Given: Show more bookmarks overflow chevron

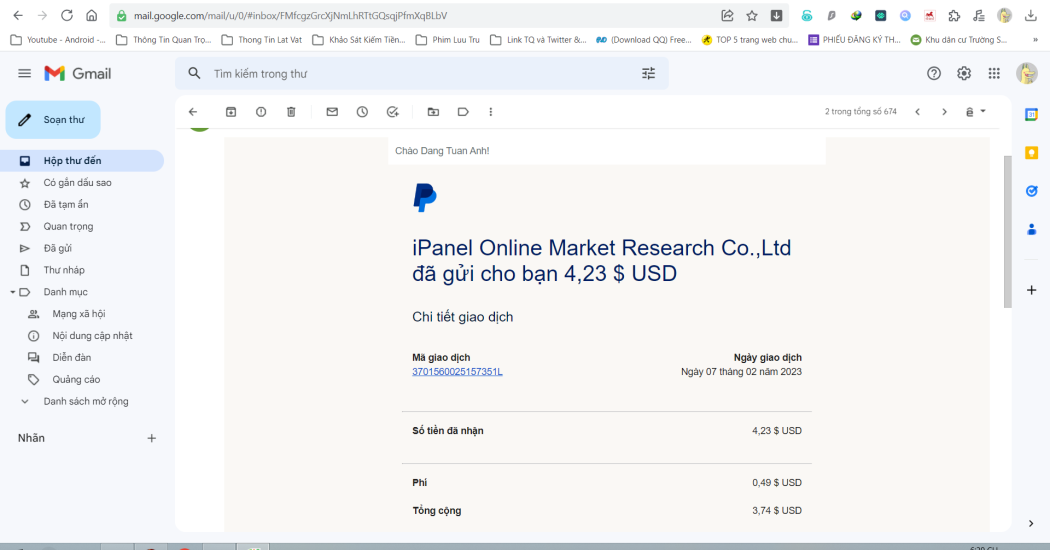Looking at the screenshot, I should pos(1035,40).
